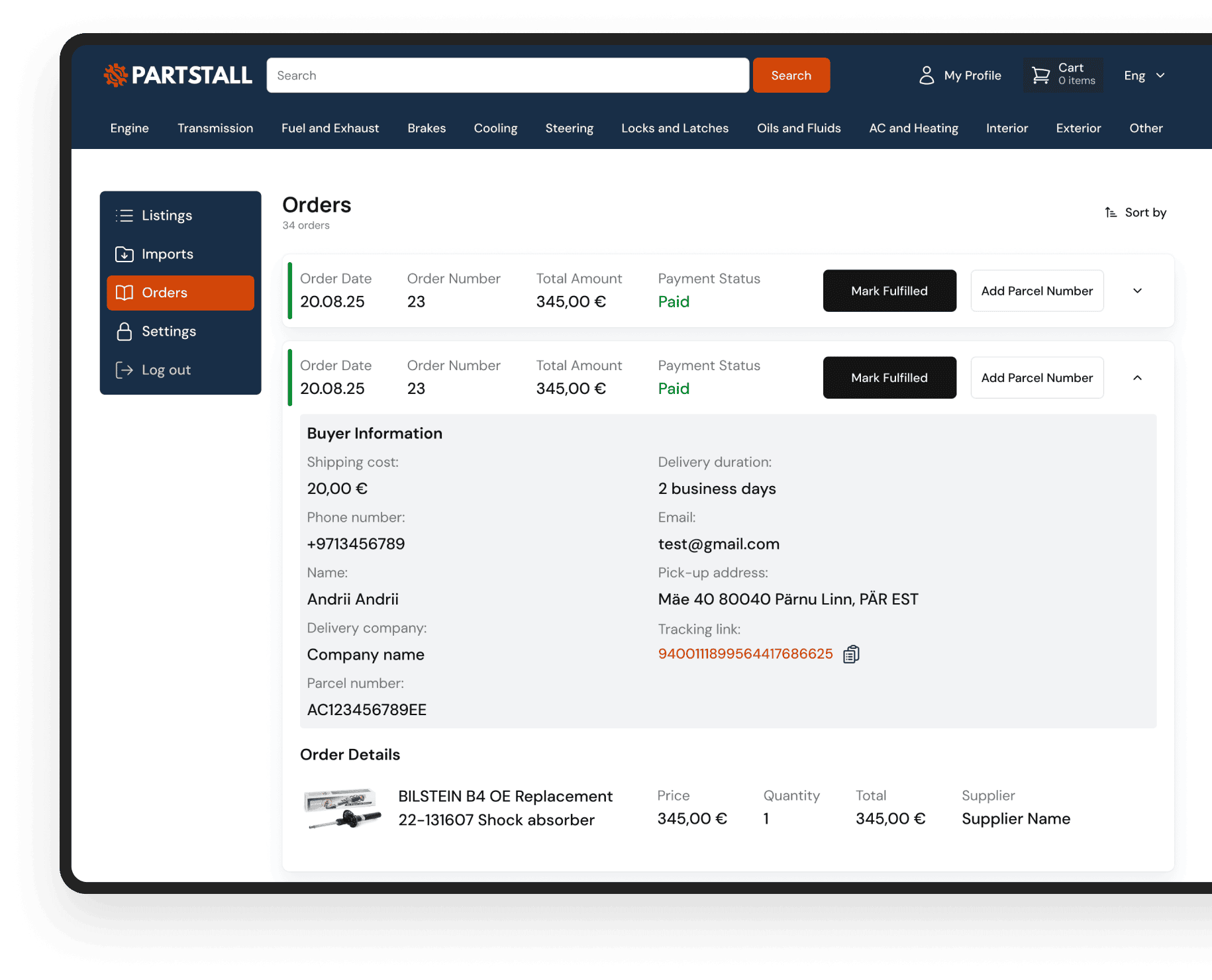1212x980 pixels.
Task: Open the Brakes category
Action: pyautogui.click(x=427, y=128)
